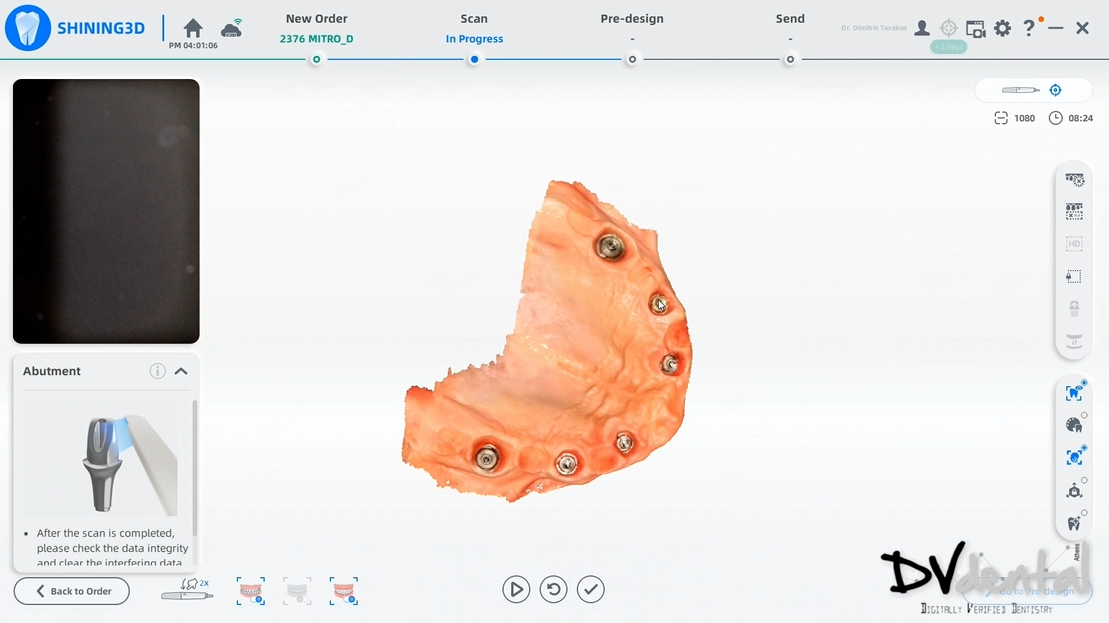The image size is (1109, 623).
Task: Select the rectangular selection tool in right toolbar
Action: (x=1074, y=276)
